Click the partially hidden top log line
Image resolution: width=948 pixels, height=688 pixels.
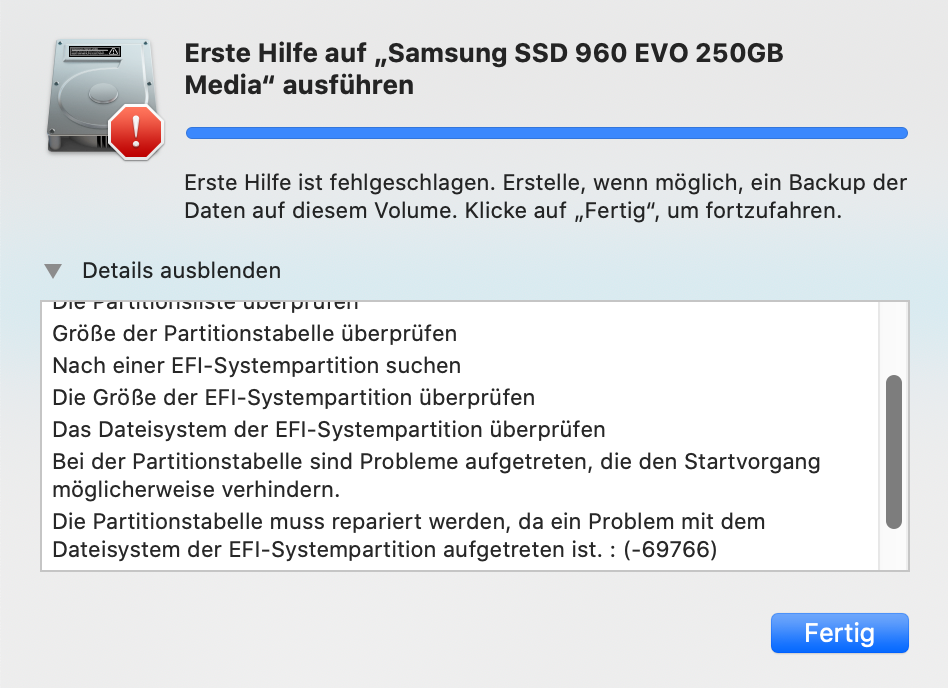(x=205, y=305)
